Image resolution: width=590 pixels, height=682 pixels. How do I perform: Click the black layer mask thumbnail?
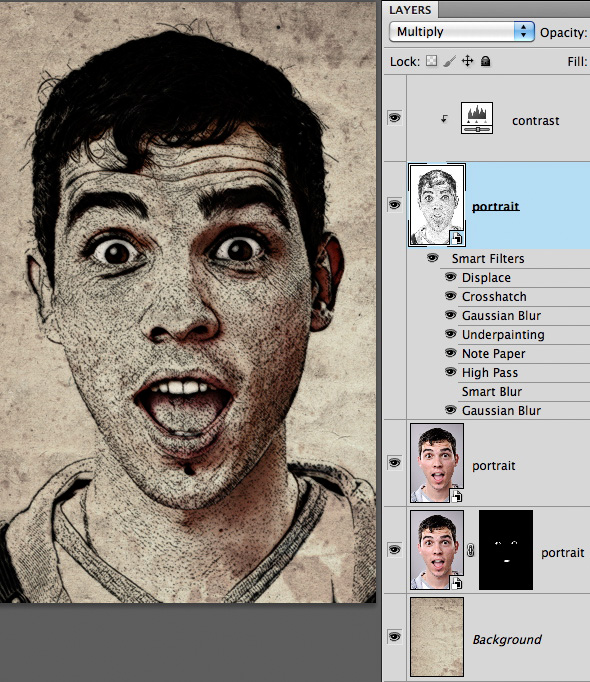[x=506, y=550]
